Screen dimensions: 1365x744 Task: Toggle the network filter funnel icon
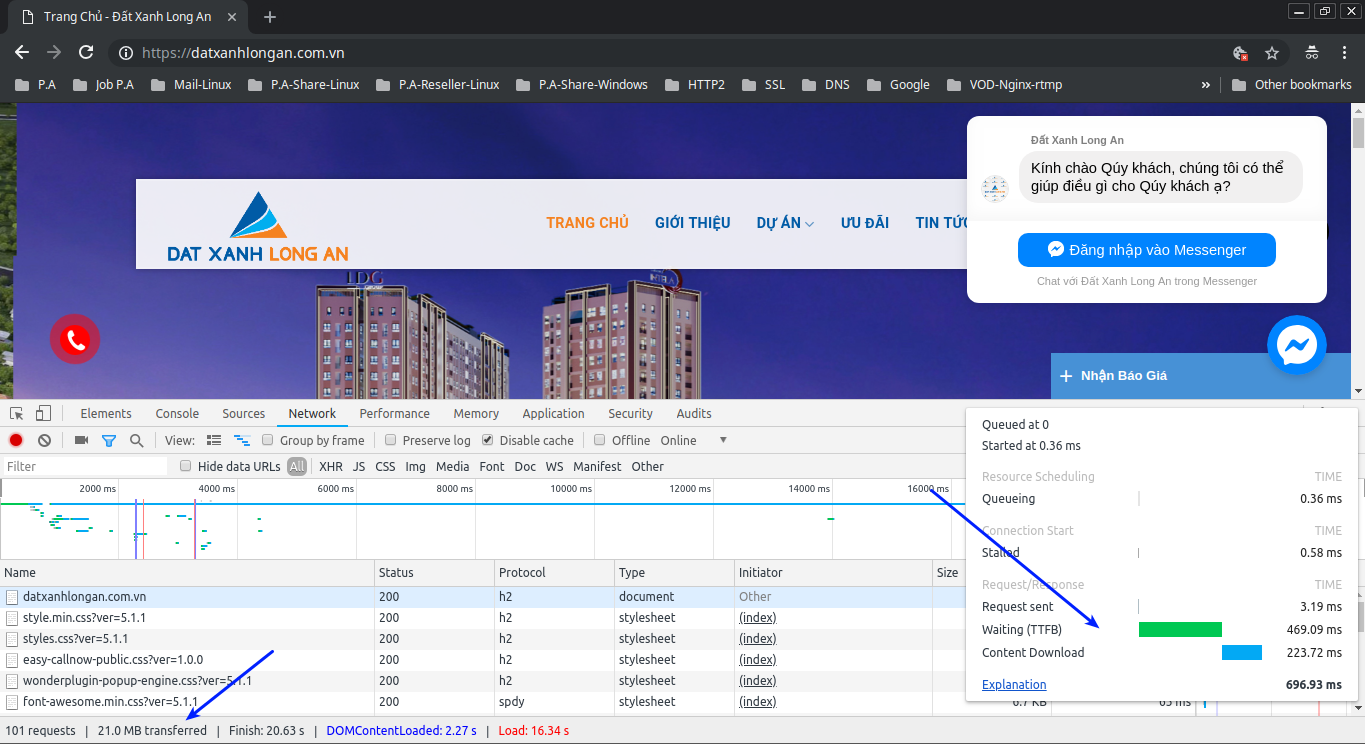109,440
